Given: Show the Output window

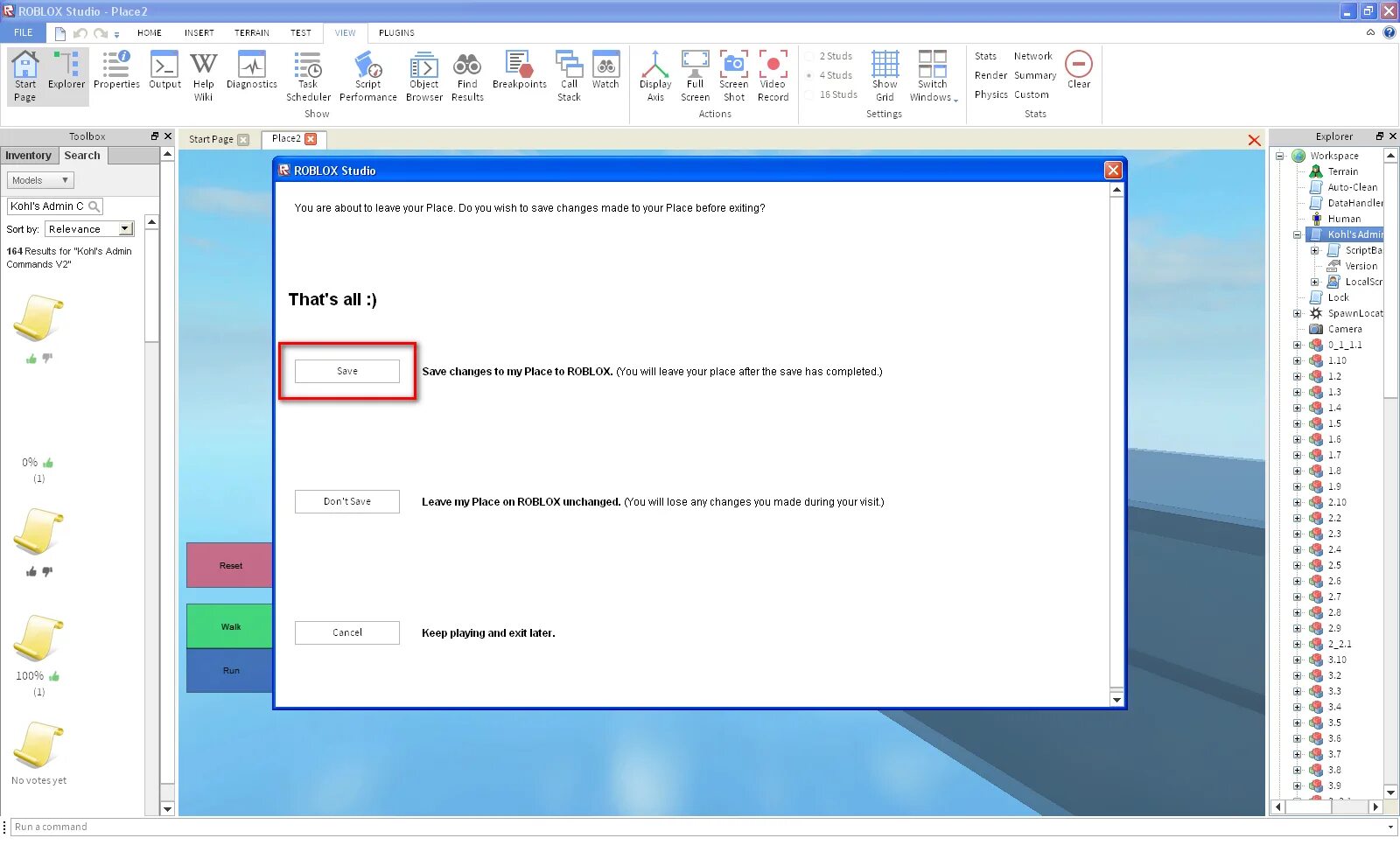Looking at the screenshot, I should (164, 70).
